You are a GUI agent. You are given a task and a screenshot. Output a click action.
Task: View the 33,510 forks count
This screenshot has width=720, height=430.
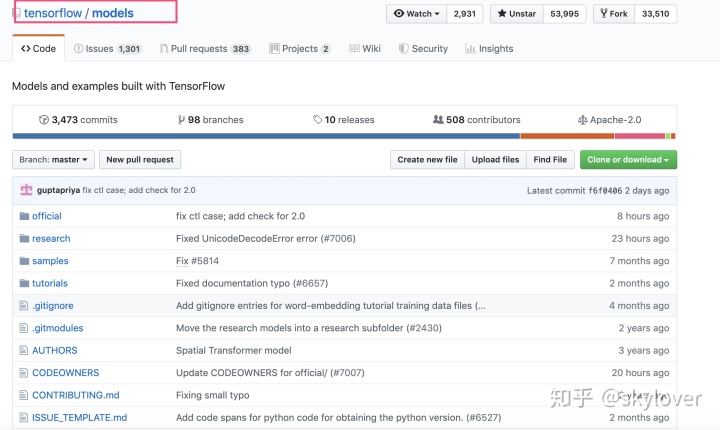point(655,14)
